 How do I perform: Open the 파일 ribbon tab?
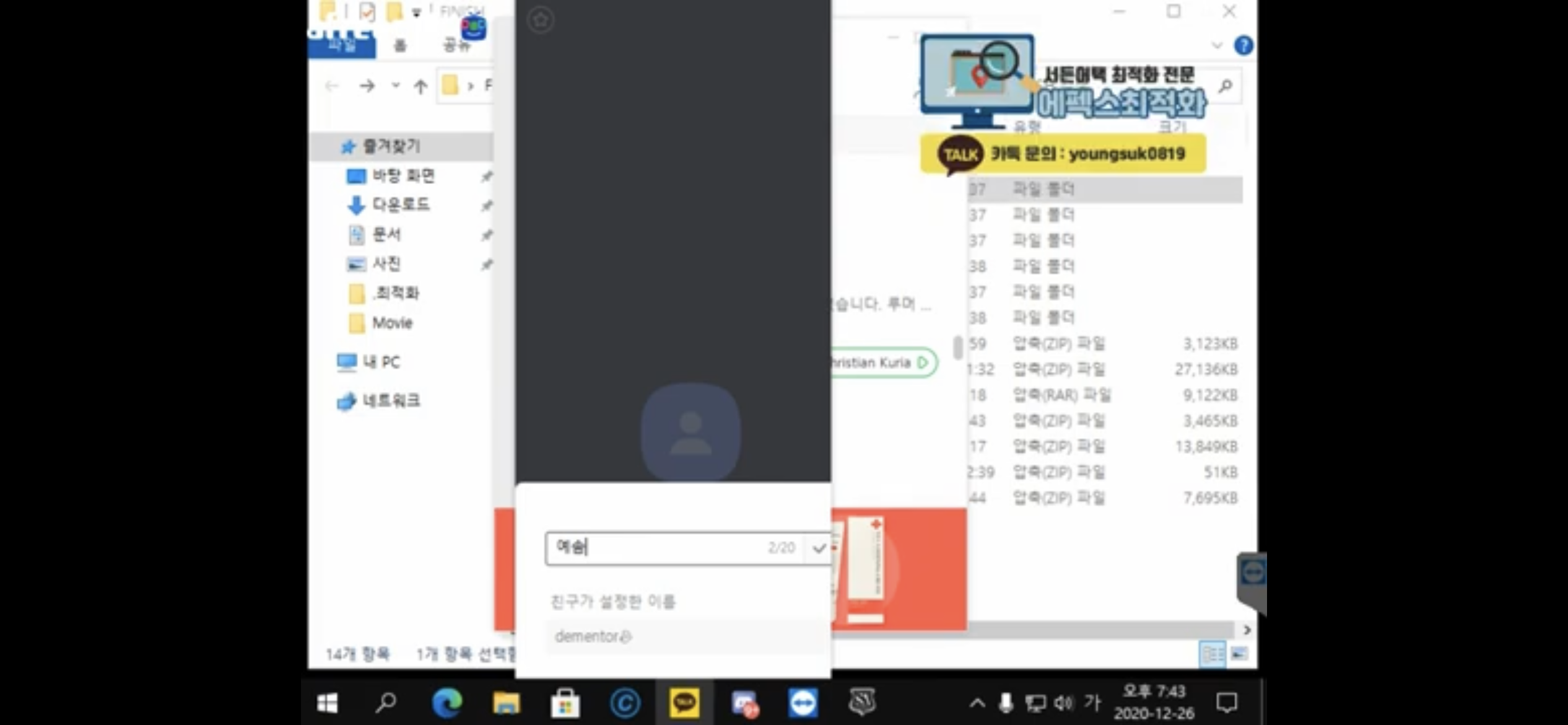point(341,46)
